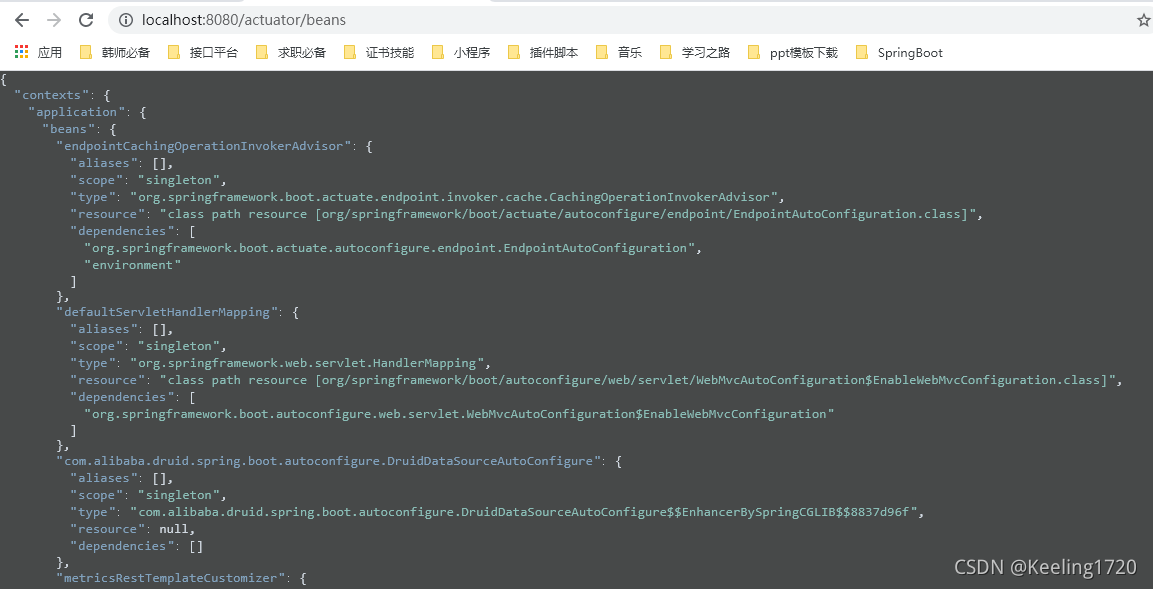Screen dimensions: 1153x589
Task: Go back to the previous page
Action: click(x=21, y=20)
